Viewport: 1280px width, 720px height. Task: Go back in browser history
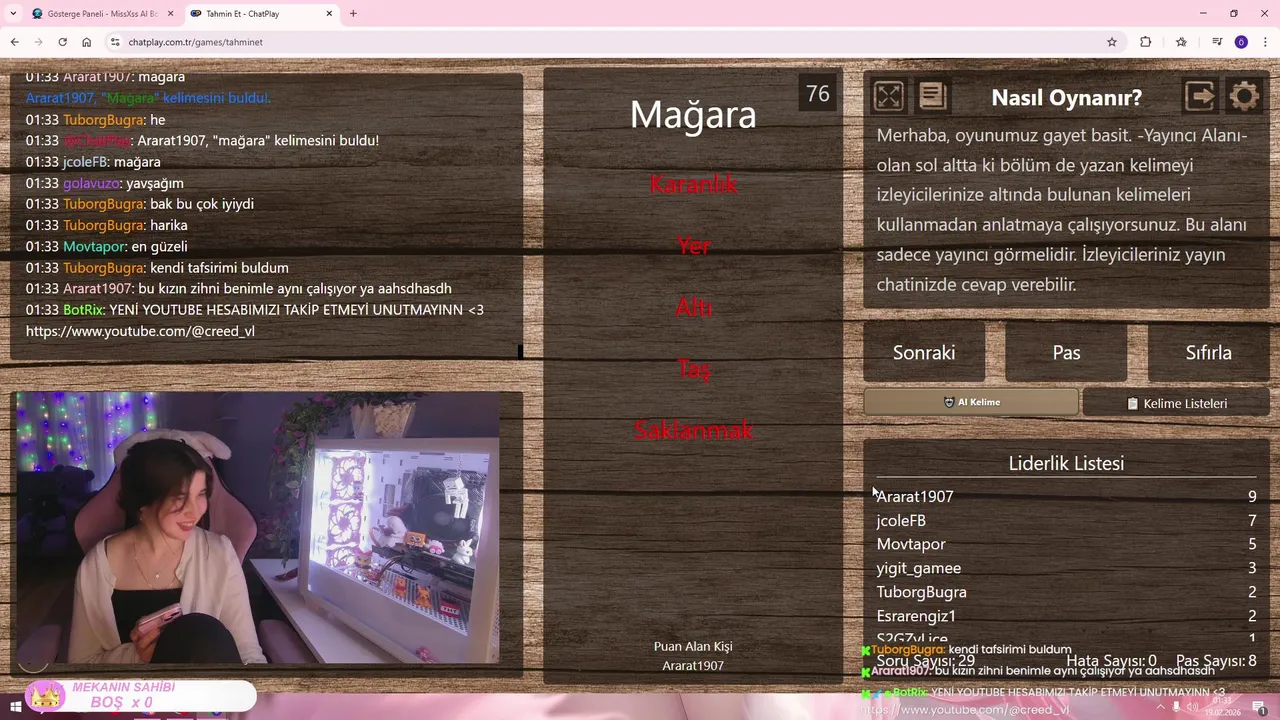[x=14, y=42]
